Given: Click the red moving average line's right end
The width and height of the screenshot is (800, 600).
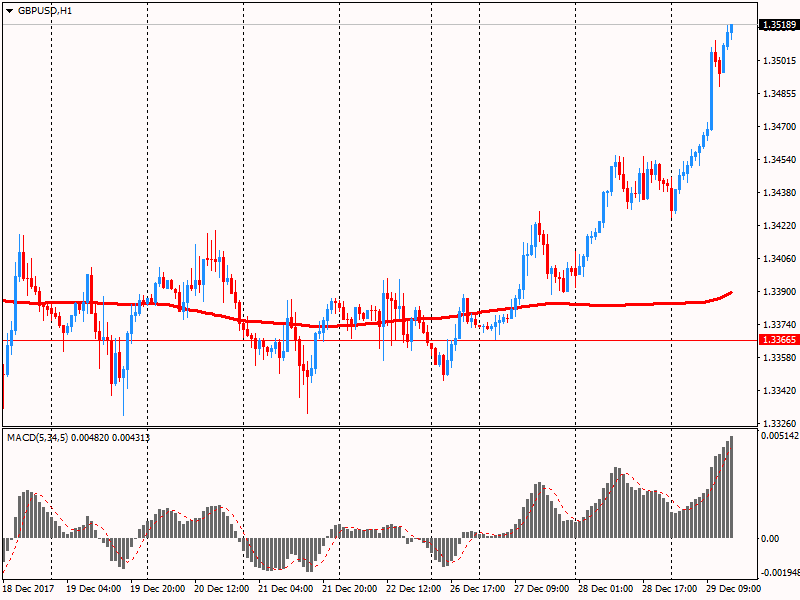Looking at the screenshot, I should [x=731, y=293].
